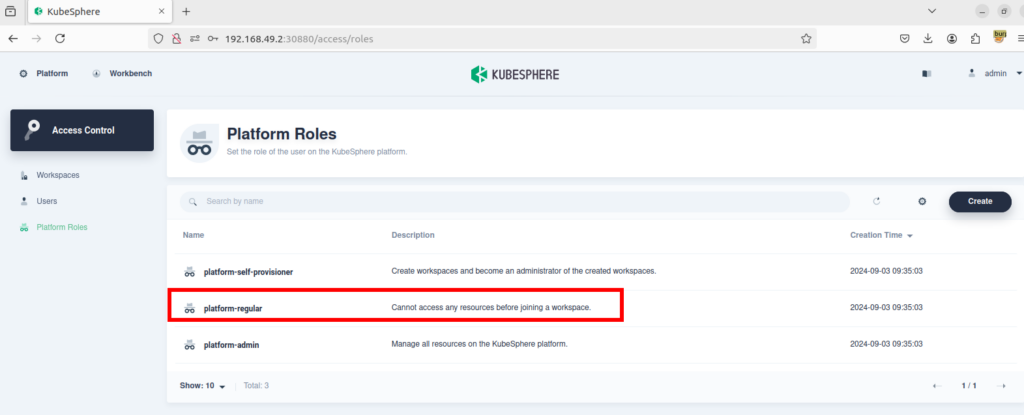
Task: Click the shield tracking protection icon
Action: pos(157,39)
